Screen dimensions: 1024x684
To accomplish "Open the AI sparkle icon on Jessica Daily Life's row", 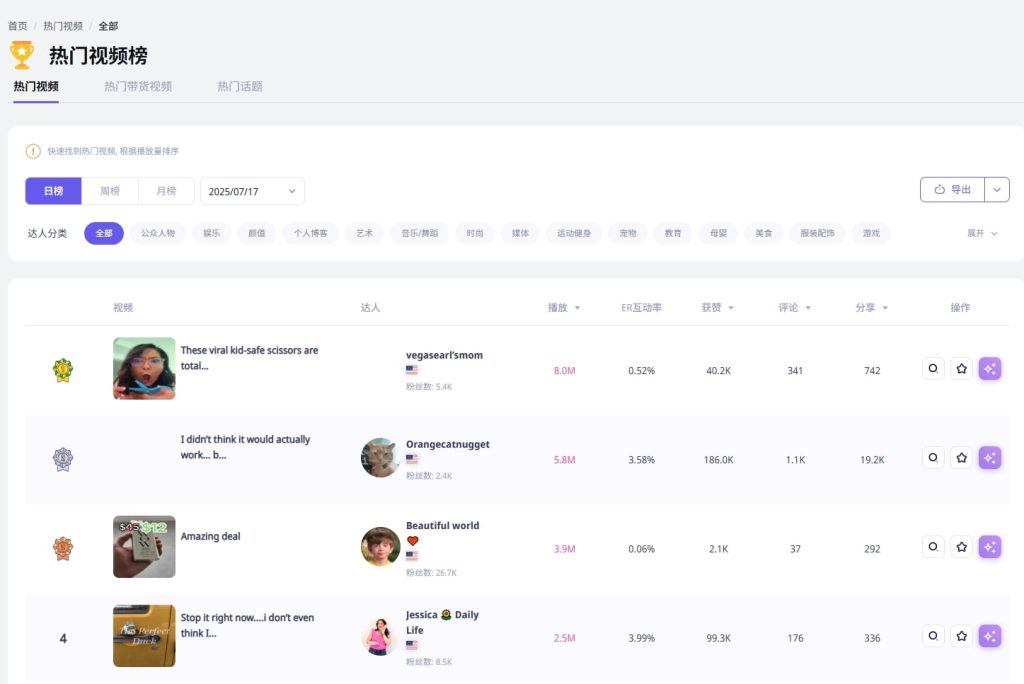I will click(990, 636).
